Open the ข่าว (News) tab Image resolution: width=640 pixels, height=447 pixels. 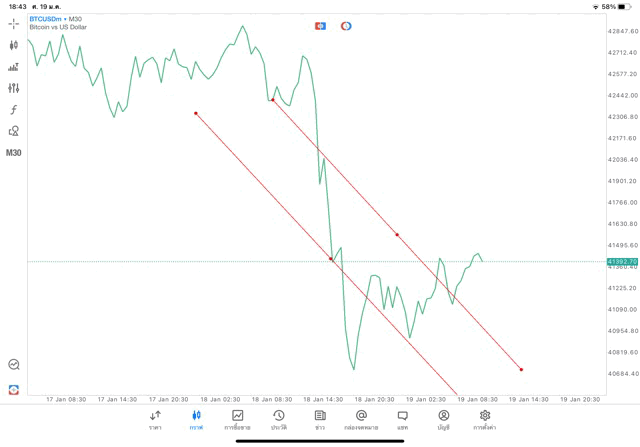pos(319,419)
